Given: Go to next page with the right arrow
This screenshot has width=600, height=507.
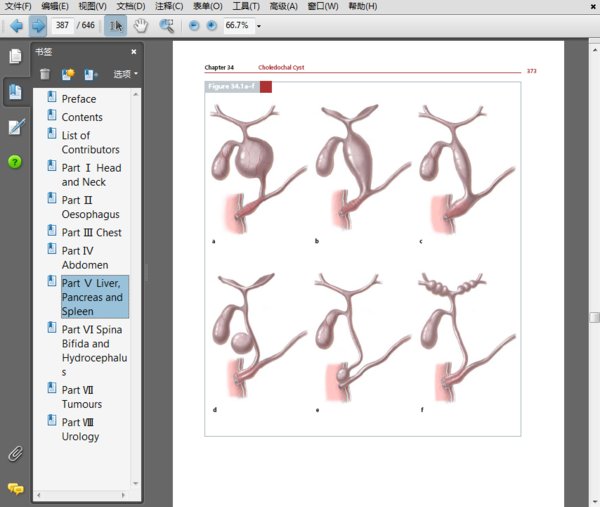Looking at the screenshot, I should (37, 25).
